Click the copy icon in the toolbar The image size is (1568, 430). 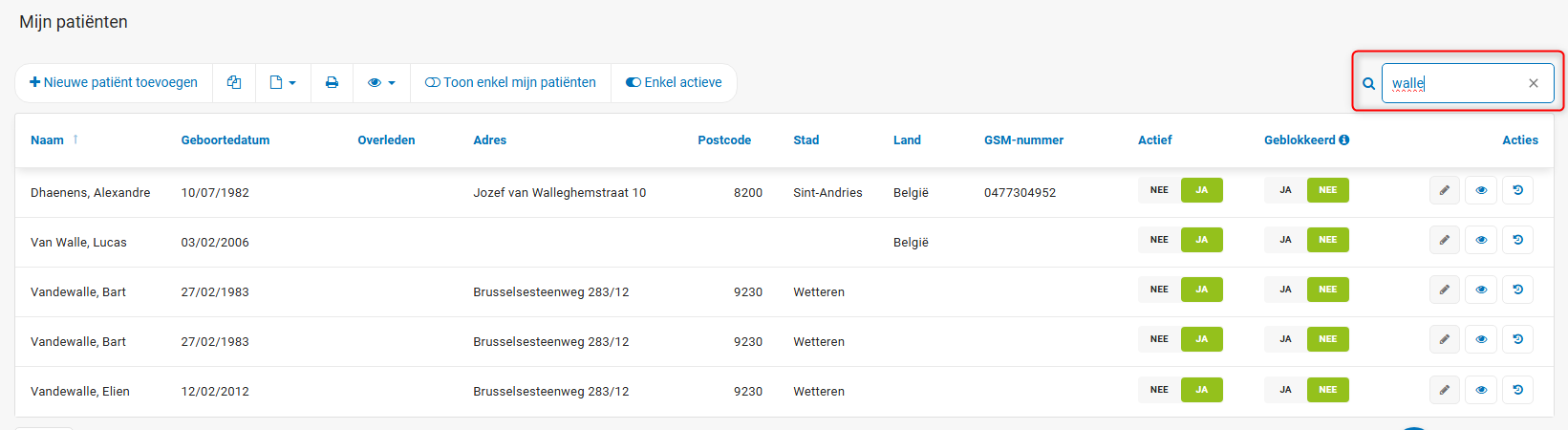pos(234,83)
